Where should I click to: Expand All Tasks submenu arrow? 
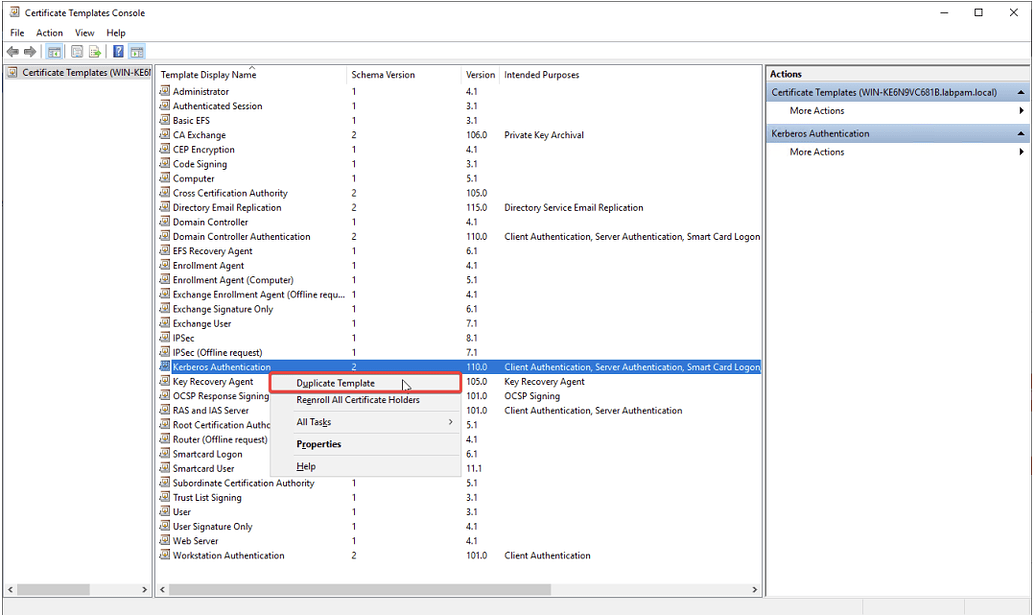point(450,422)
